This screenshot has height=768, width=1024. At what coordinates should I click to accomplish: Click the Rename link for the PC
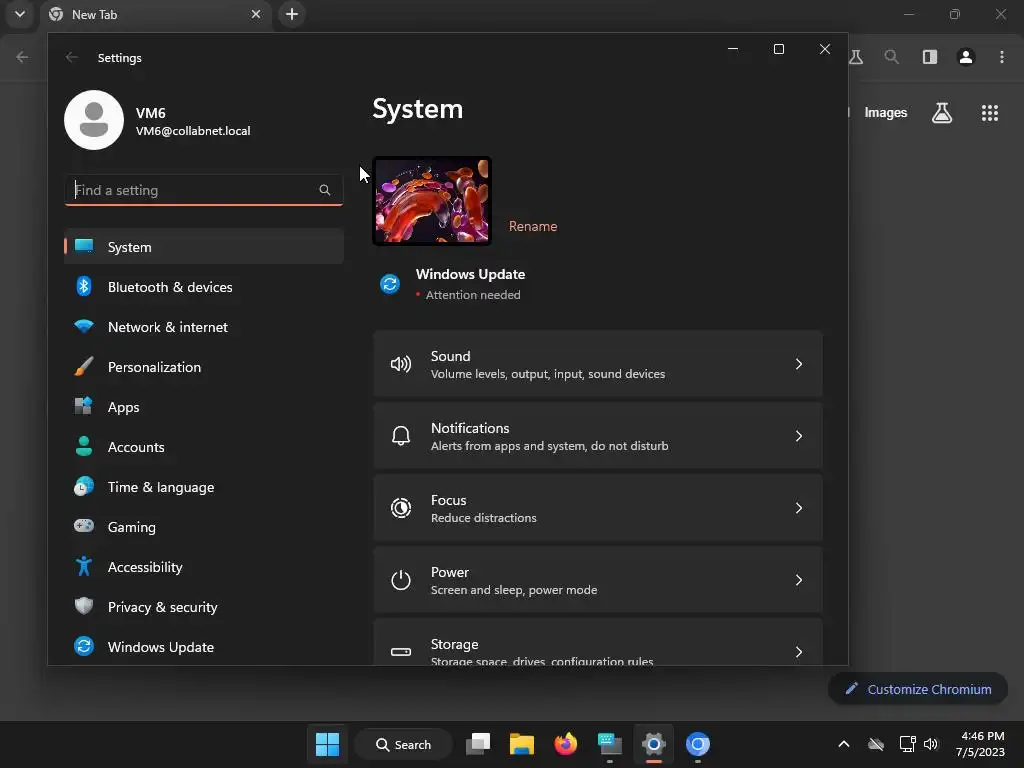point(533,226)
